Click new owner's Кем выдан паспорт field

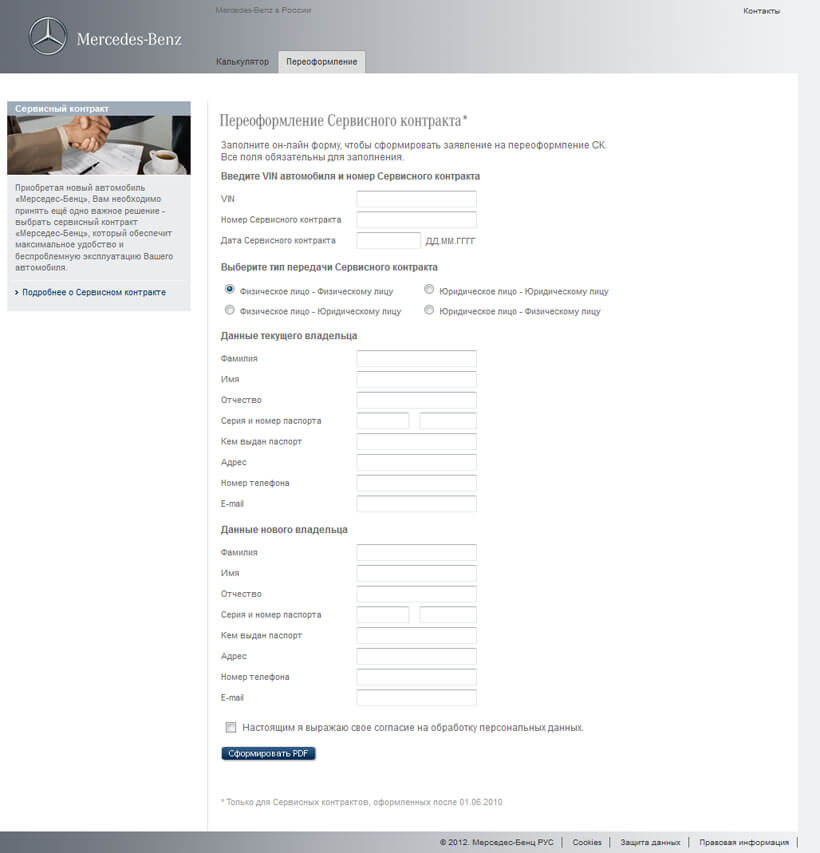coord(416,635)
